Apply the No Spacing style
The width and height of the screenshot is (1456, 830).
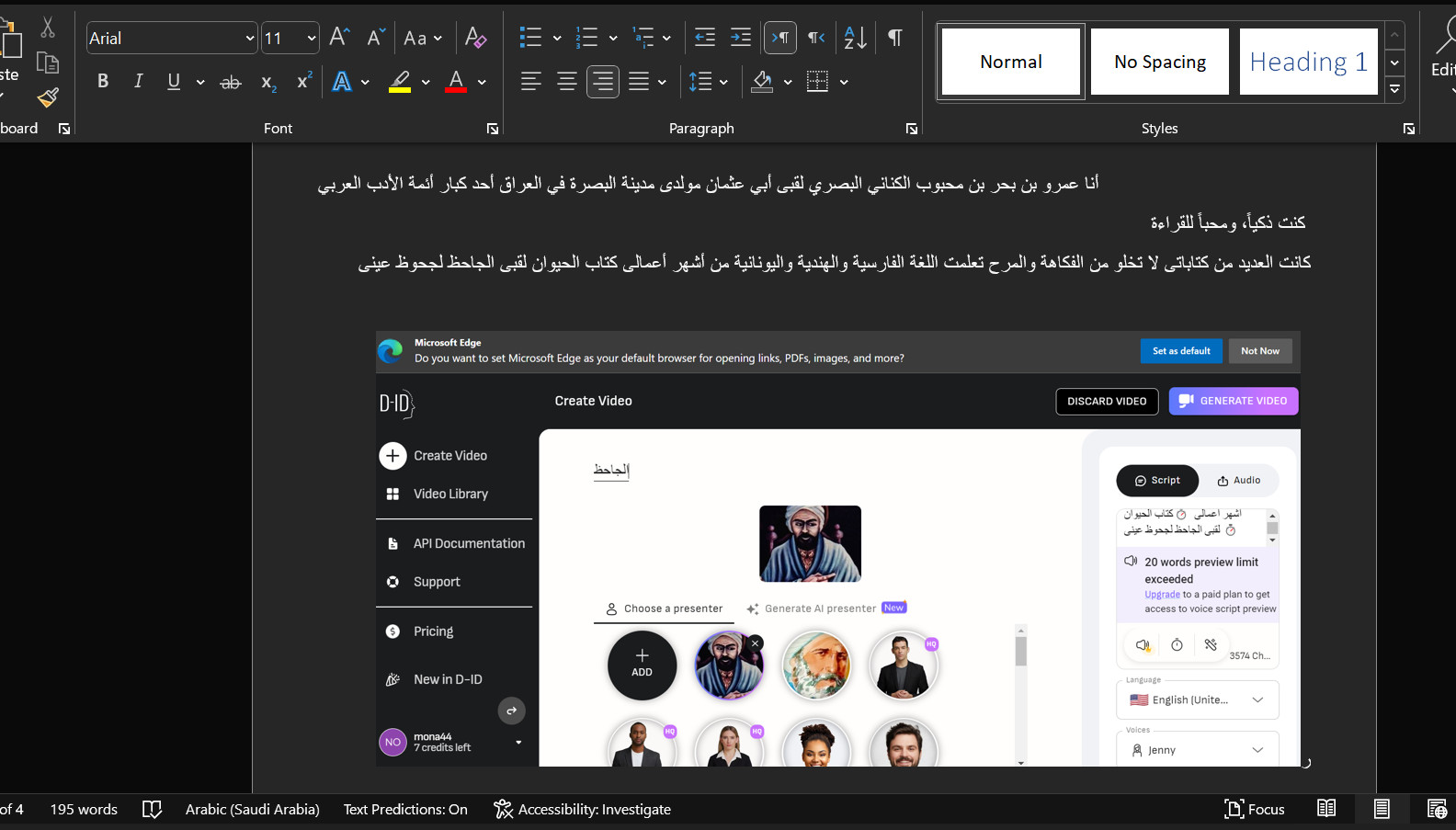(x=1160, y=62)
